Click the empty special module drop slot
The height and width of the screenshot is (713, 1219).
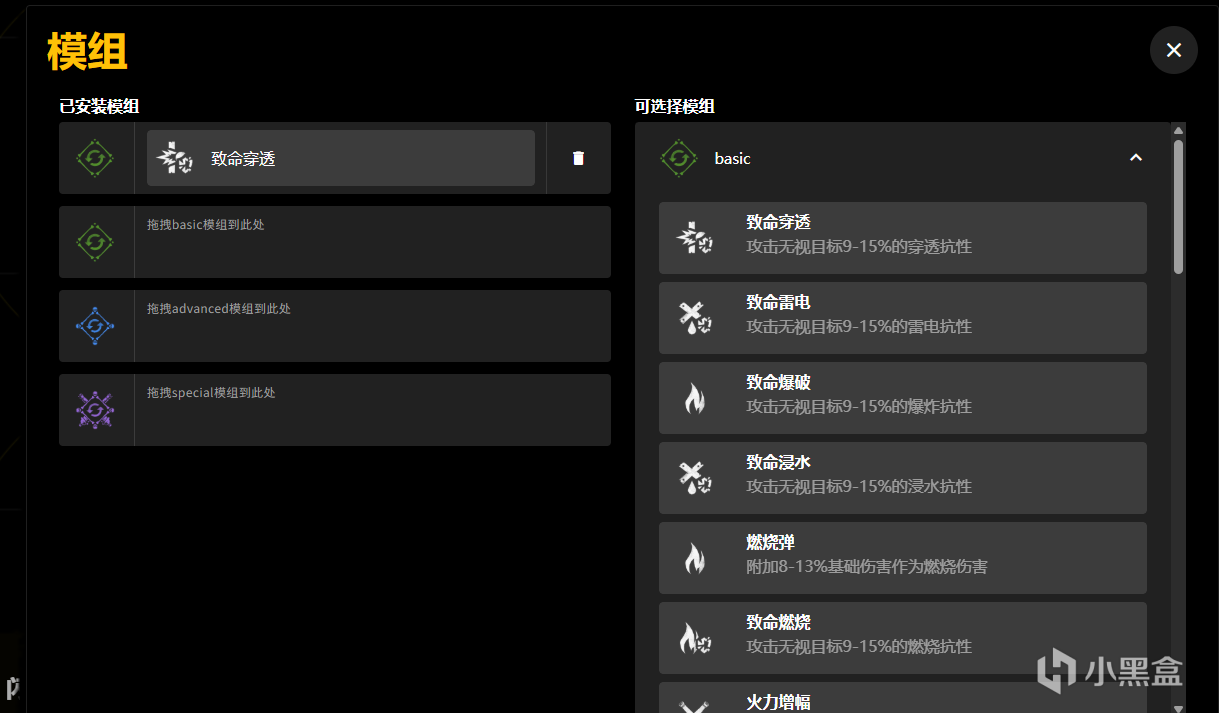(370, 410)
